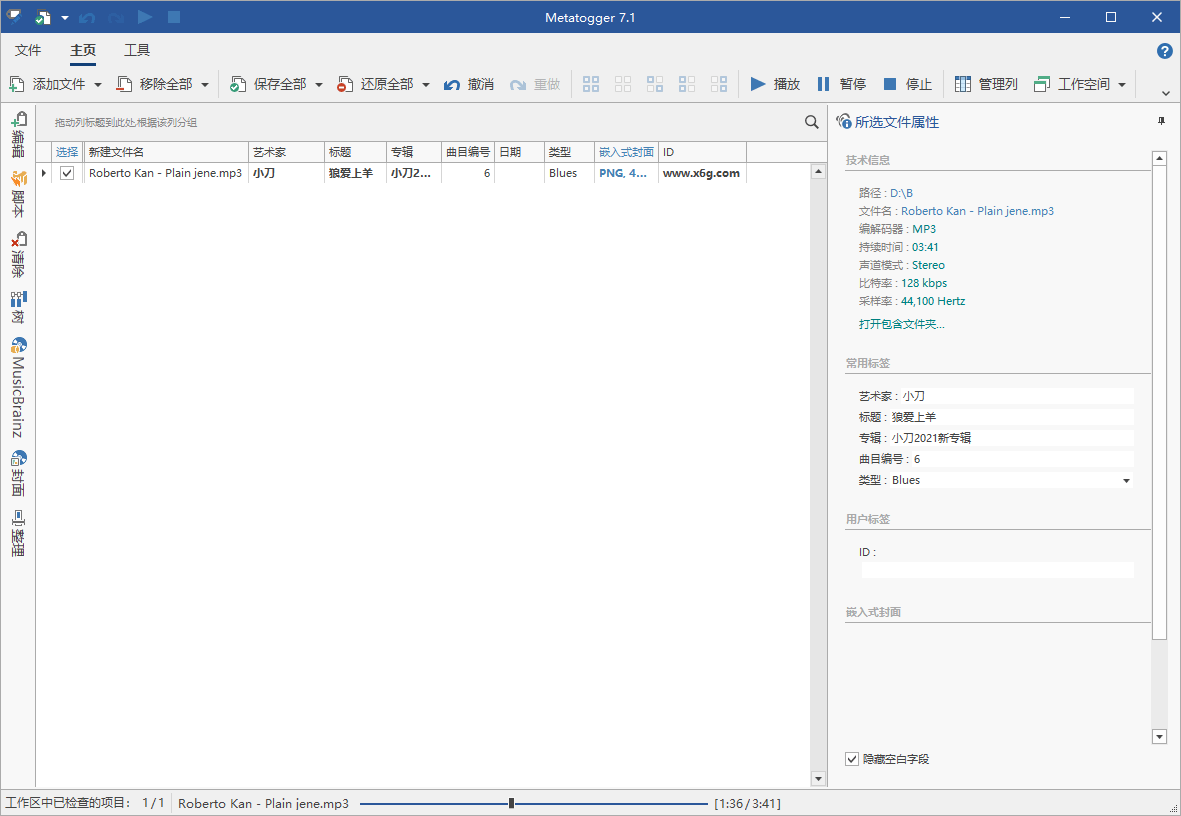Click the quick-access save icon in title bar
This screenshot has width=1181, height=816.
43,17
